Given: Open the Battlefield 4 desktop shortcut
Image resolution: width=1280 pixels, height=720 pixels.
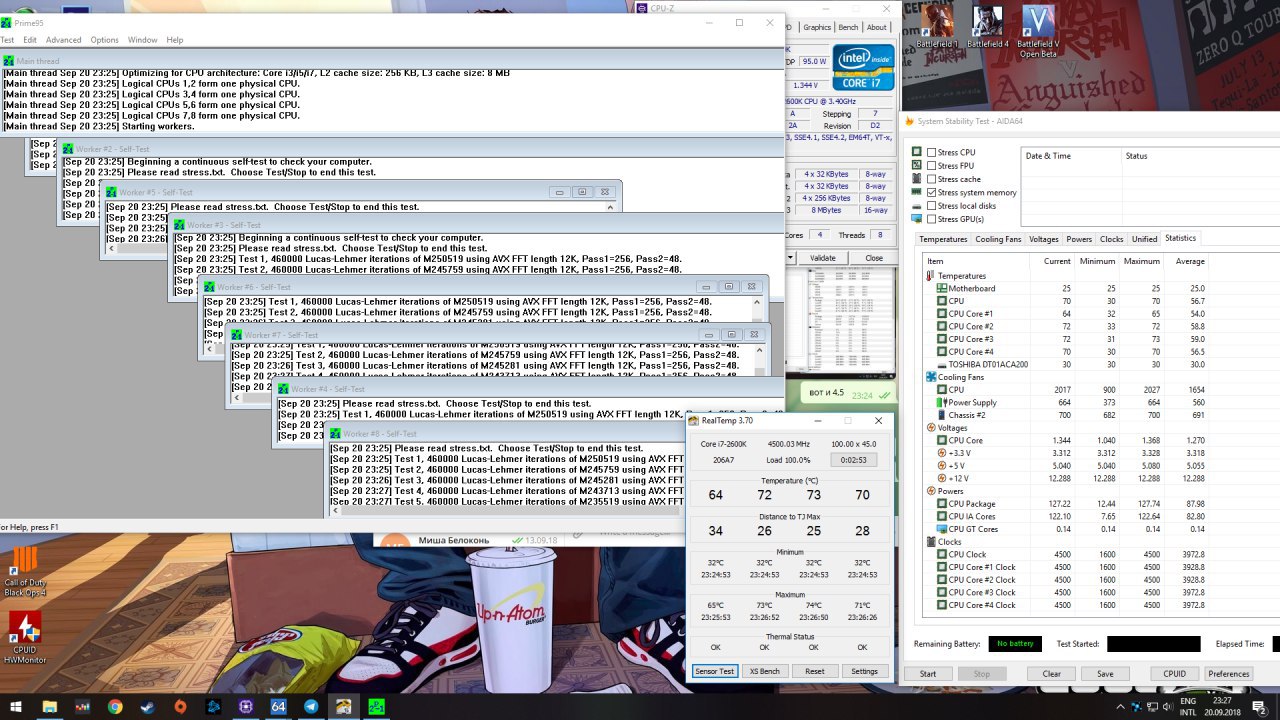Looking at the screenshot, I should coord(988,27).
